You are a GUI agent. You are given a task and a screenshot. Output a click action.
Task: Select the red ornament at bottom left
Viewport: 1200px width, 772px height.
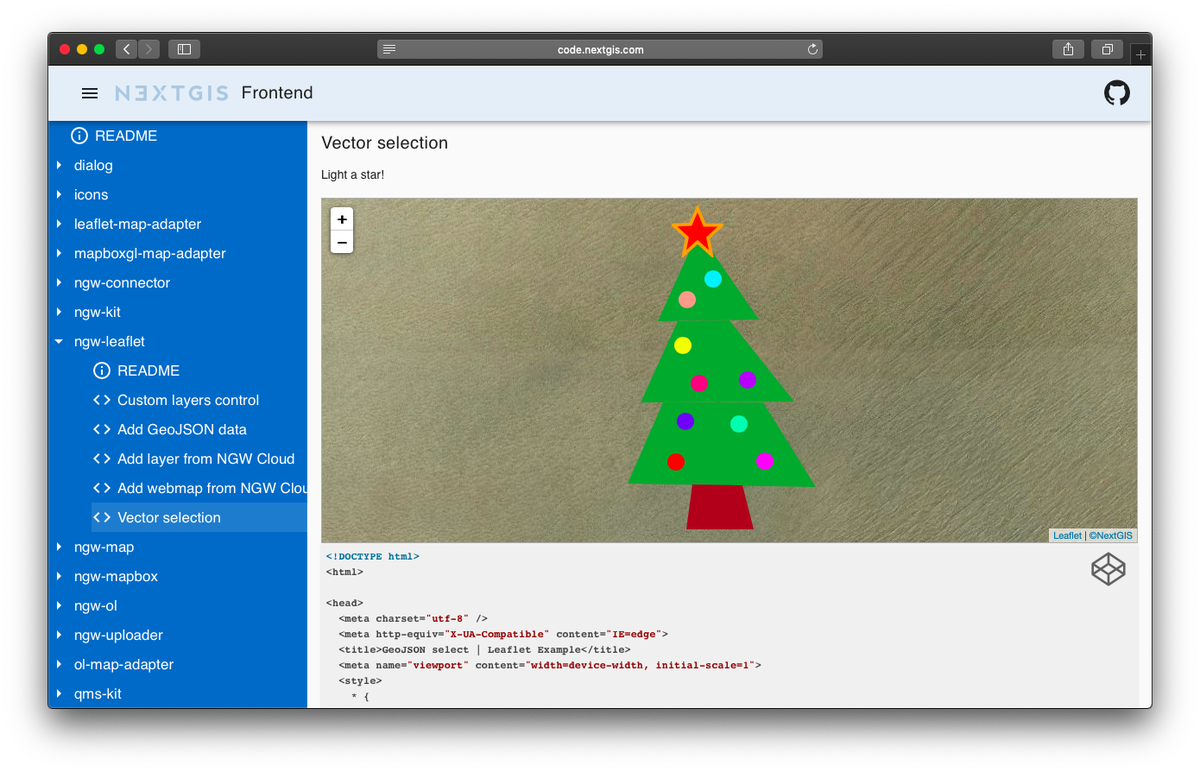pyautogui.click(x=676, y=462)
